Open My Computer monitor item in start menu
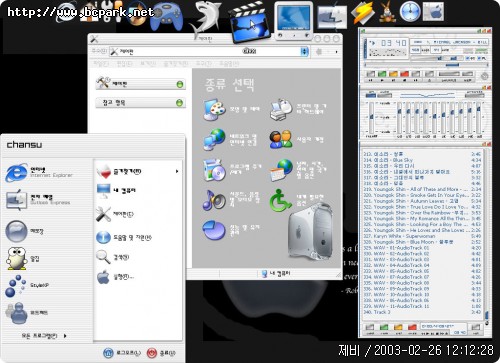The image size is (500, 363). (116, 191)
